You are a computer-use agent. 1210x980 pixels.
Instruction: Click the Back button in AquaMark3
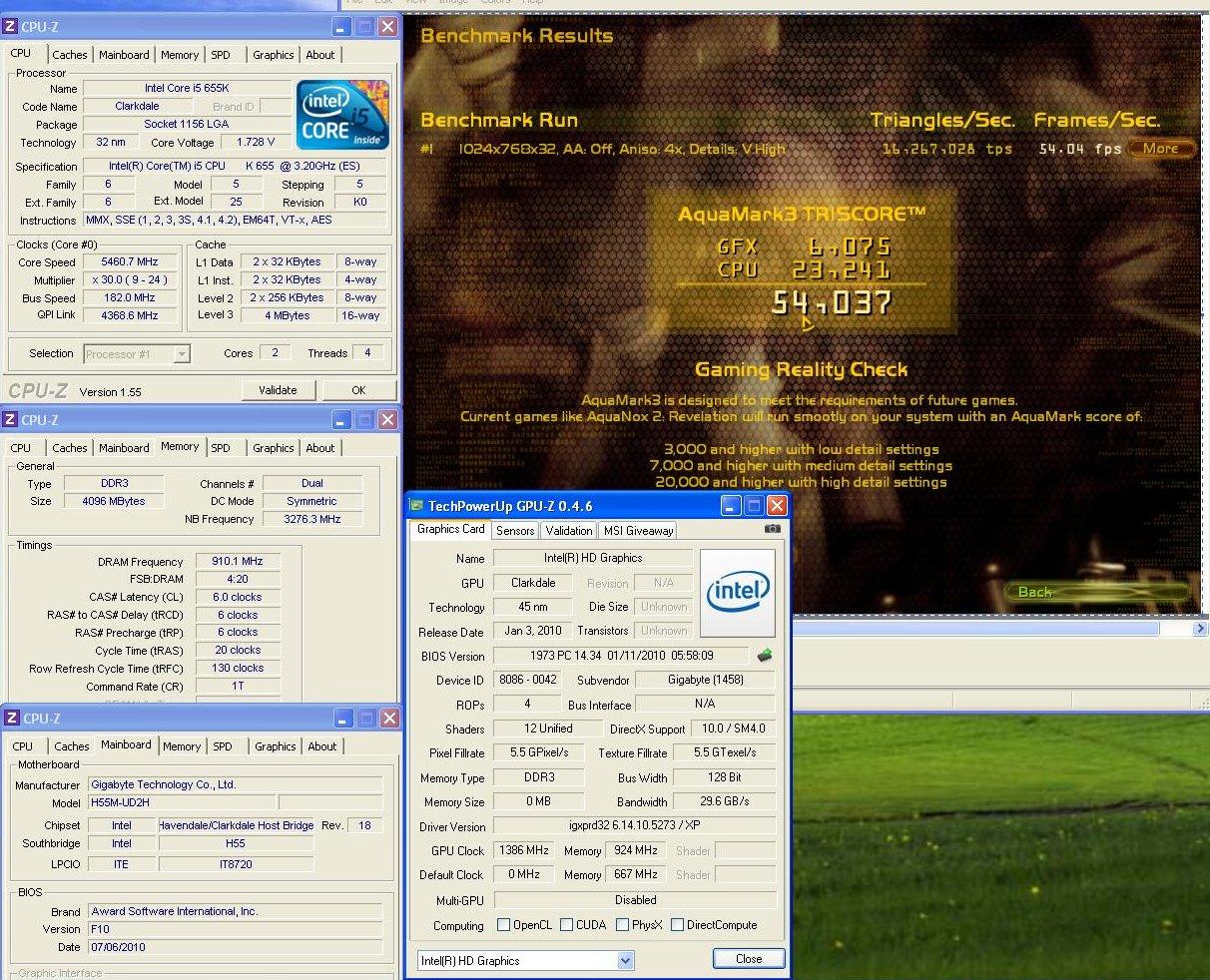tap(1097, 592)
